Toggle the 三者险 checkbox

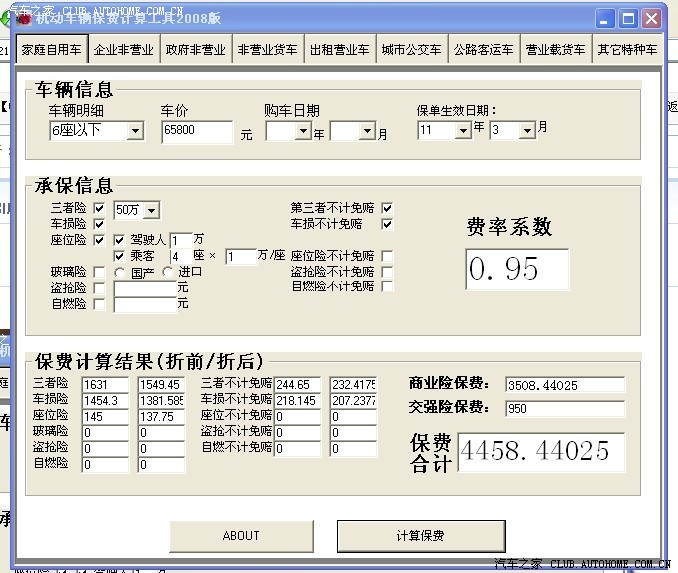coord(99,208)
